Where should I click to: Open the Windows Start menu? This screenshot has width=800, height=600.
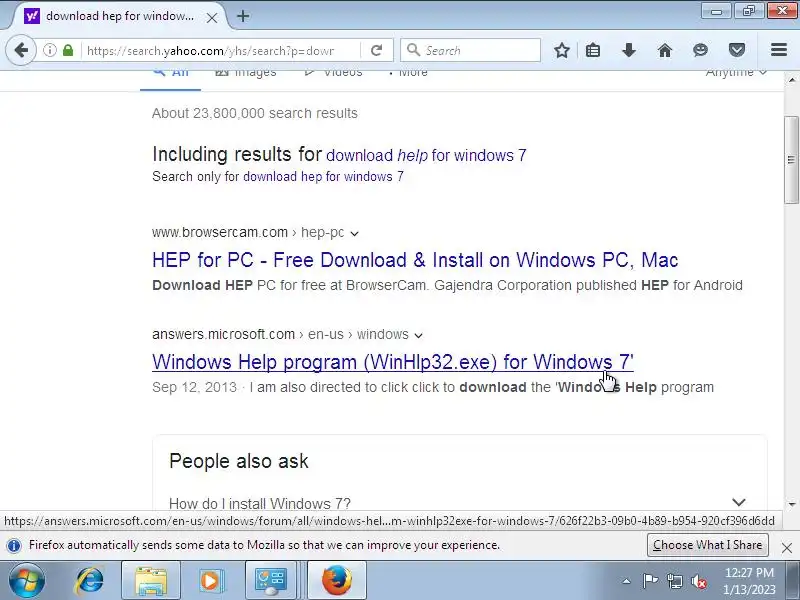pyautogui.click(x=27, y=581)
